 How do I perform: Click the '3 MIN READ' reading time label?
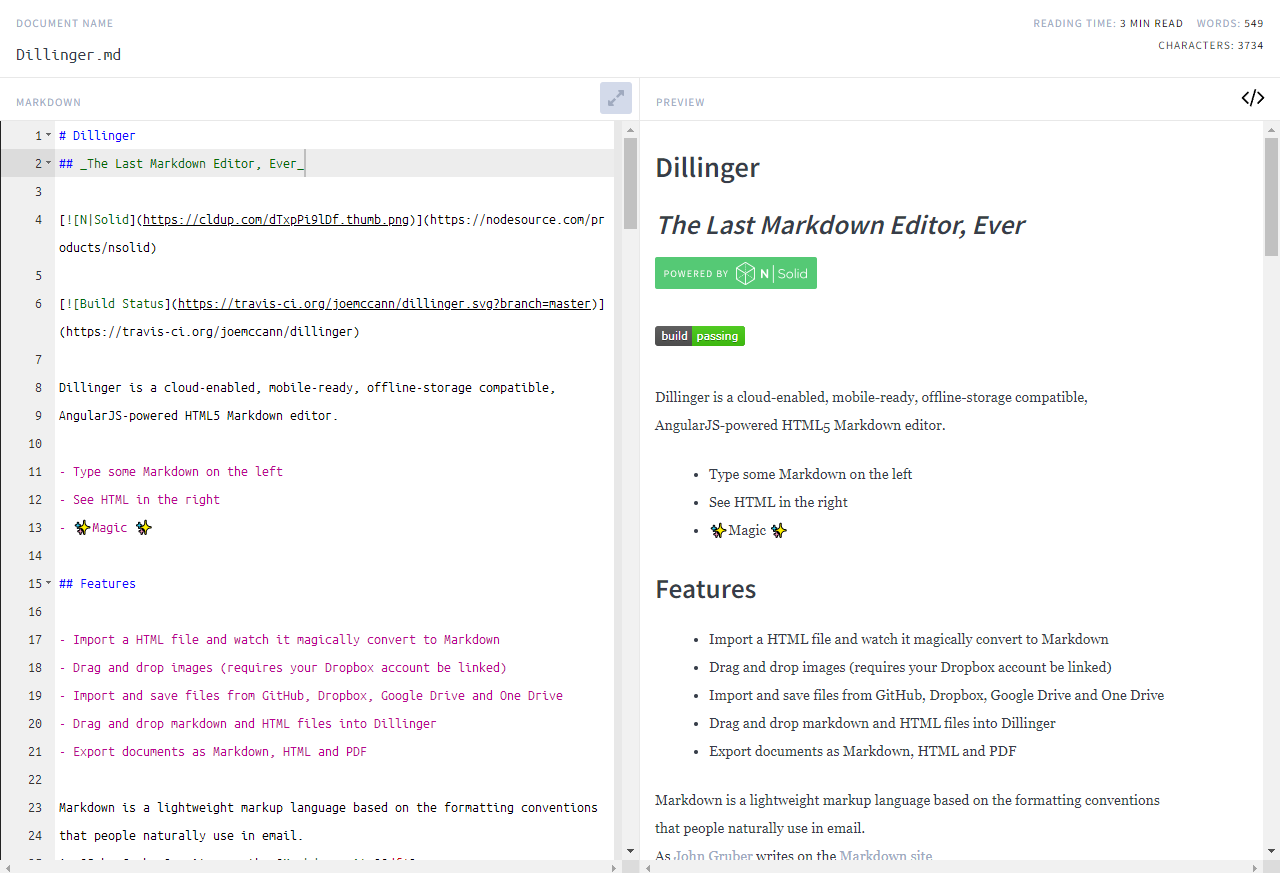point(1151,23)
